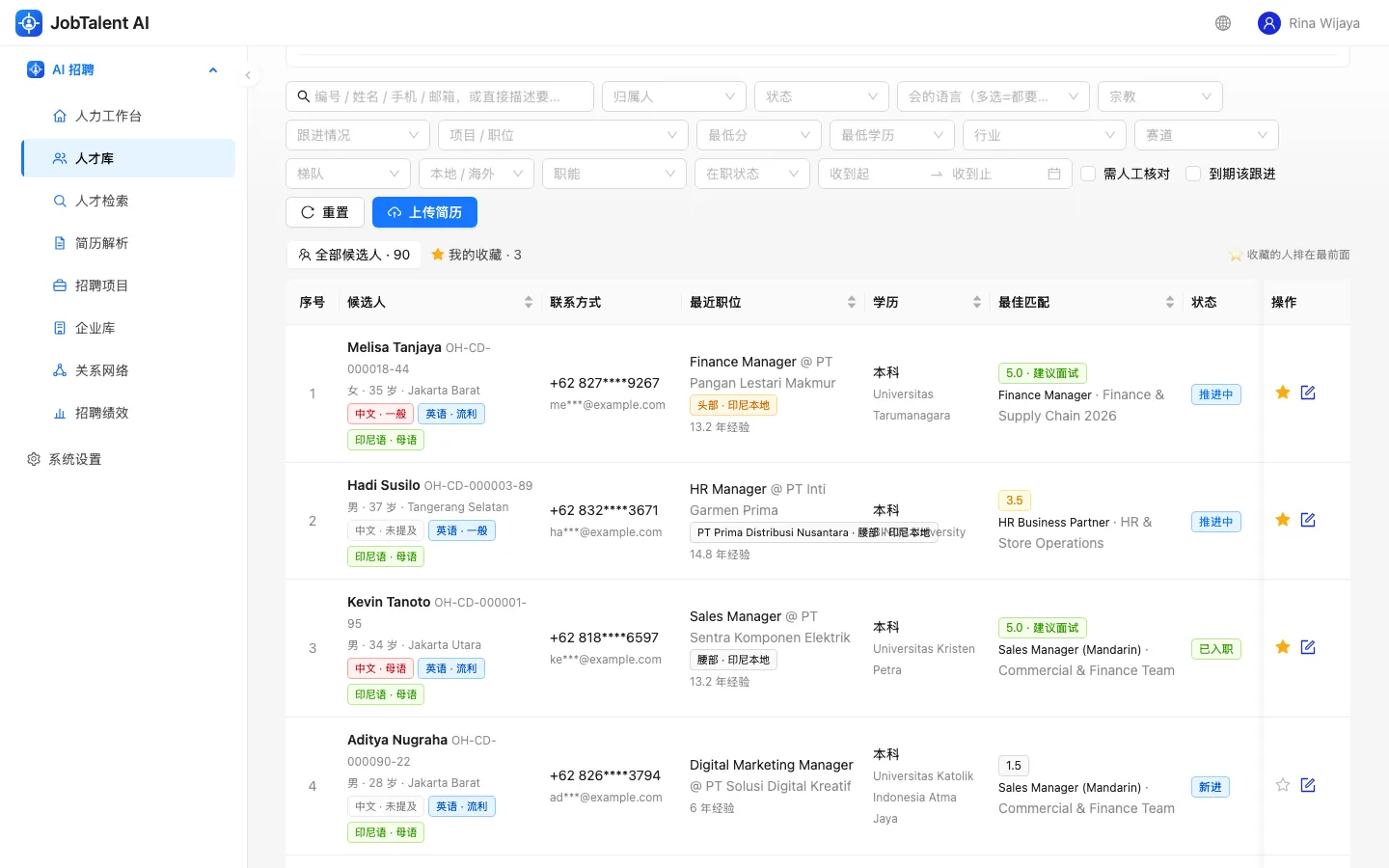Sort by 最佳匹配 column arrows

[x=1170, y=302]
